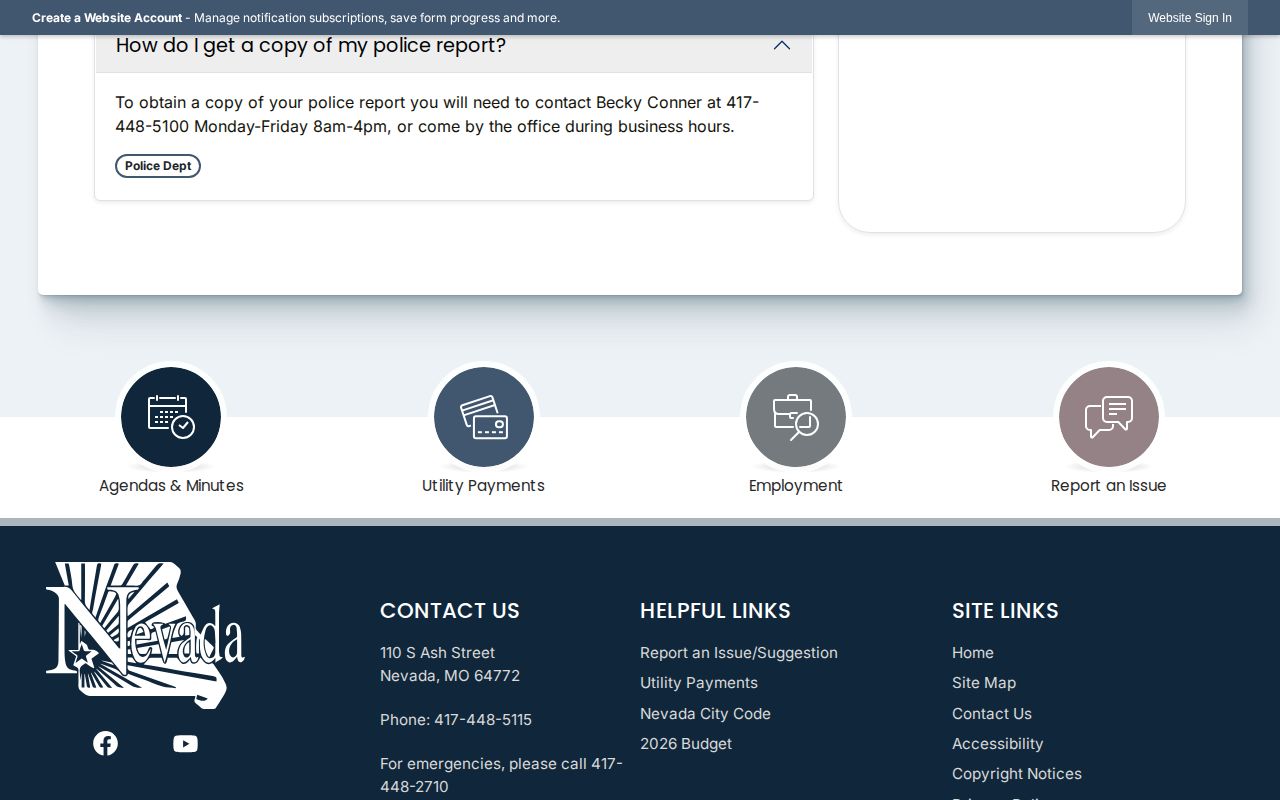This screenshot has width=1280, height=800.
Task: Click the Website Sign In button
Action: (1190, 18)
